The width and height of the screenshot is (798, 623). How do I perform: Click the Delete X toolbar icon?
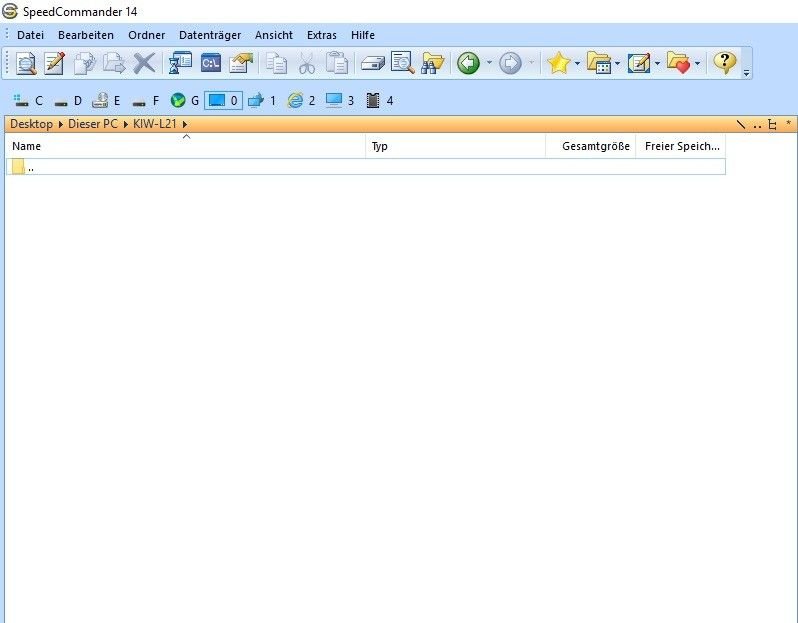[x=144, y=64]
